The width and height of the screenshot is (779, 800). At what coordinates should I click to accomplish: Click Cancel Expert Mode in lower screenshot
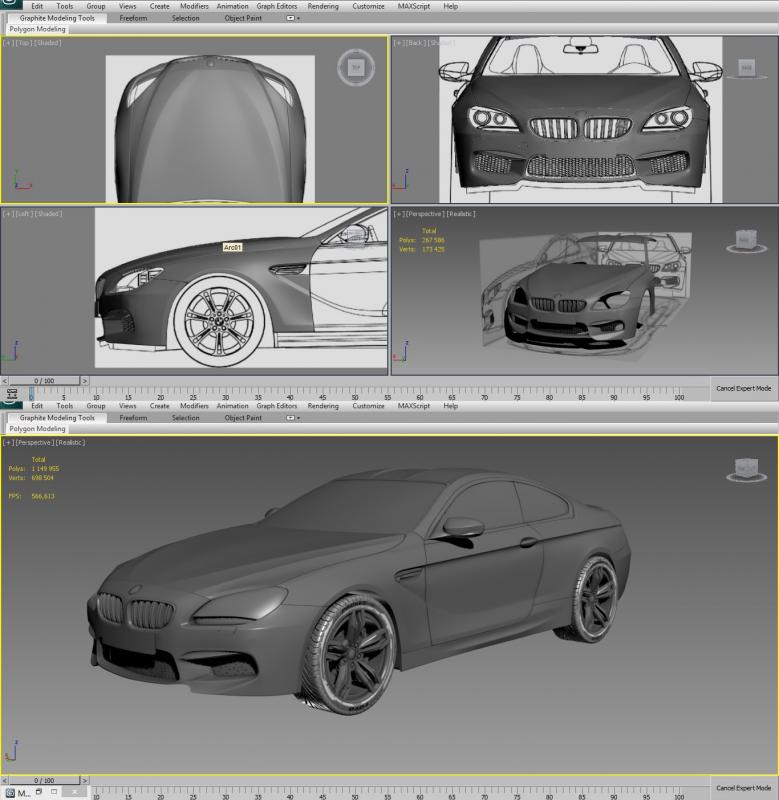(743, 788)
